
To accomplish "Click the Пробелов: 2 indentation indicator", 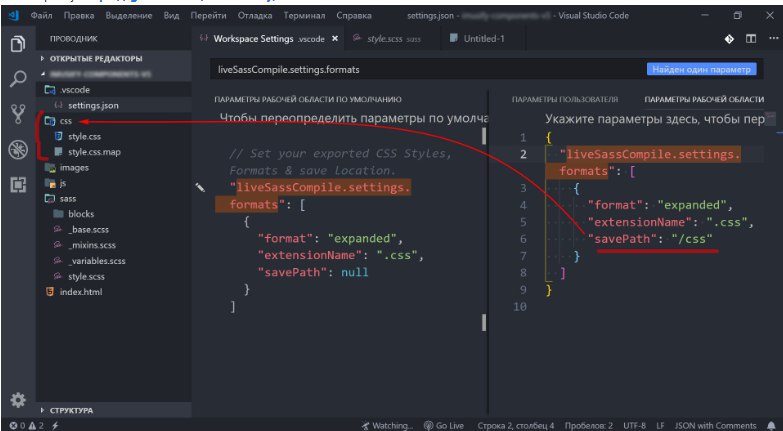I will [x=589, y=426].
